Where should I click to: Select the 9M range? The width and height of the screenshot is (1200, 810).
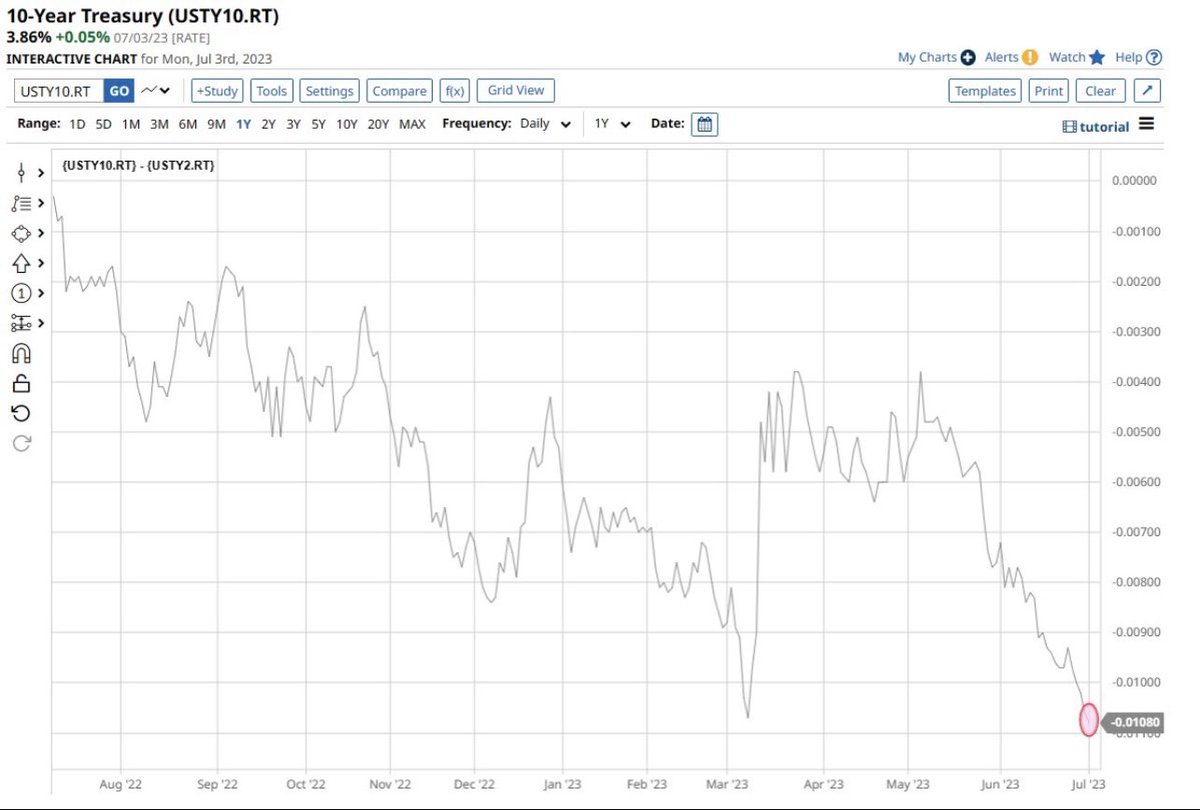click(216, 124)
